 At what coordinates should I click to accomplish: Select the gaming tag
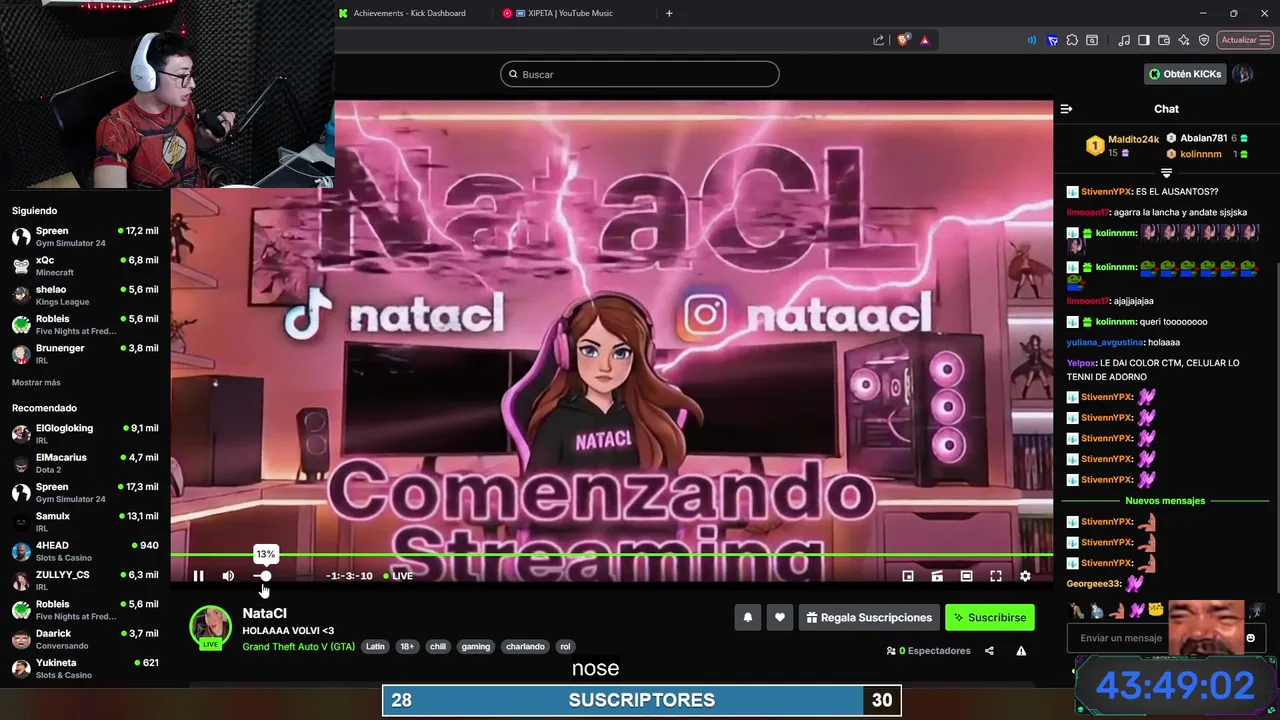pos(476,647)
